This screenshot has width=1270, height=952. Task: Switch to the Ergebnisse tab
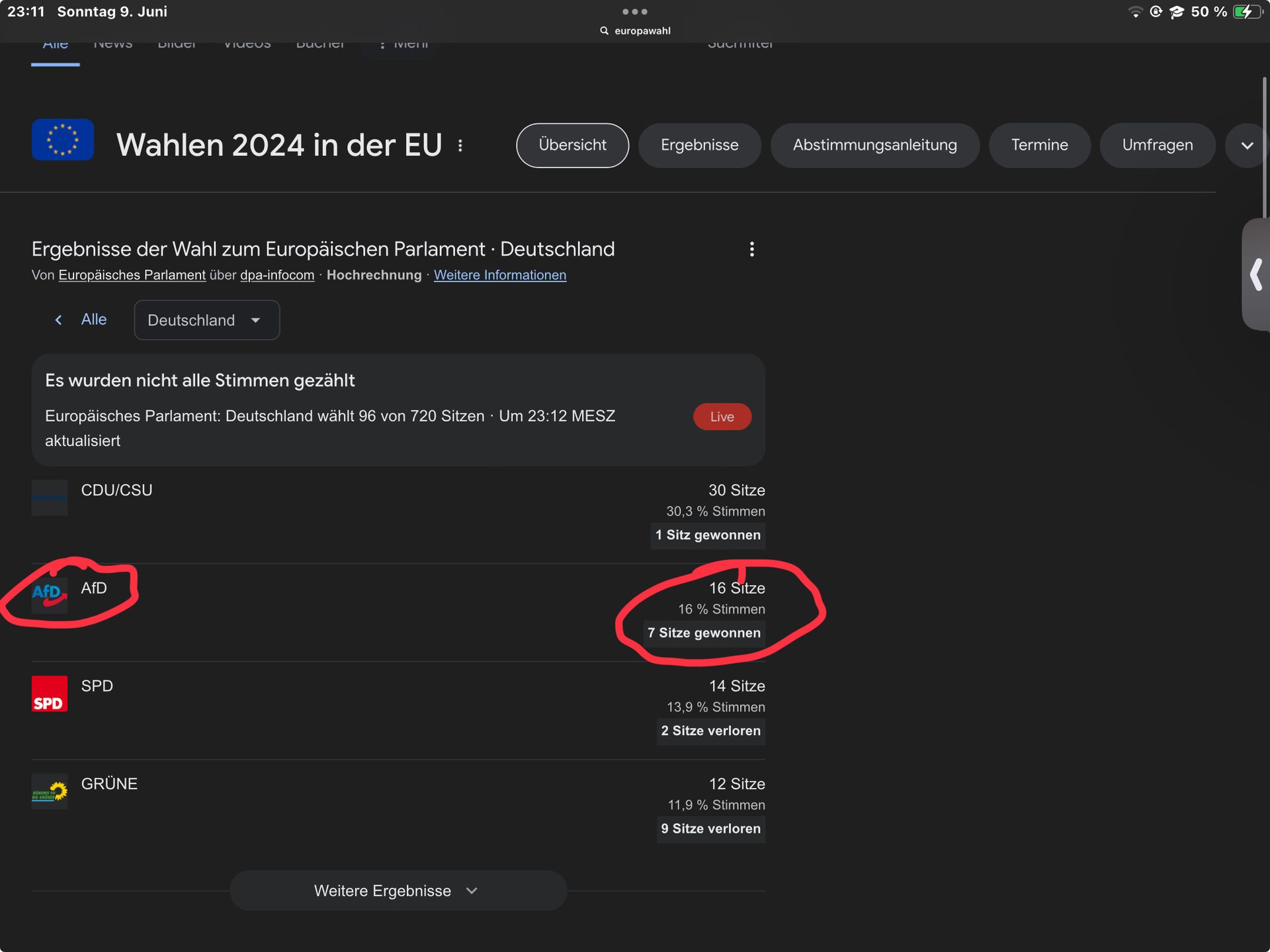[x=699, y=145]
